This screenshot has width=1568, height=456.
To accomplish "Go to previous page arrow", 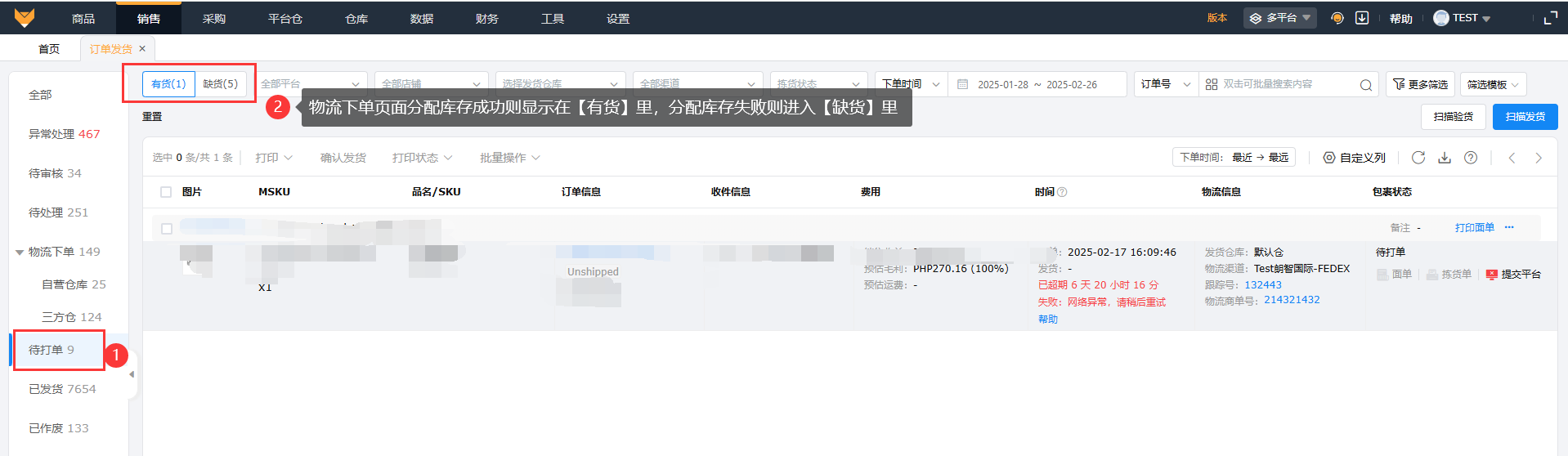I will tap(1512, 158).
